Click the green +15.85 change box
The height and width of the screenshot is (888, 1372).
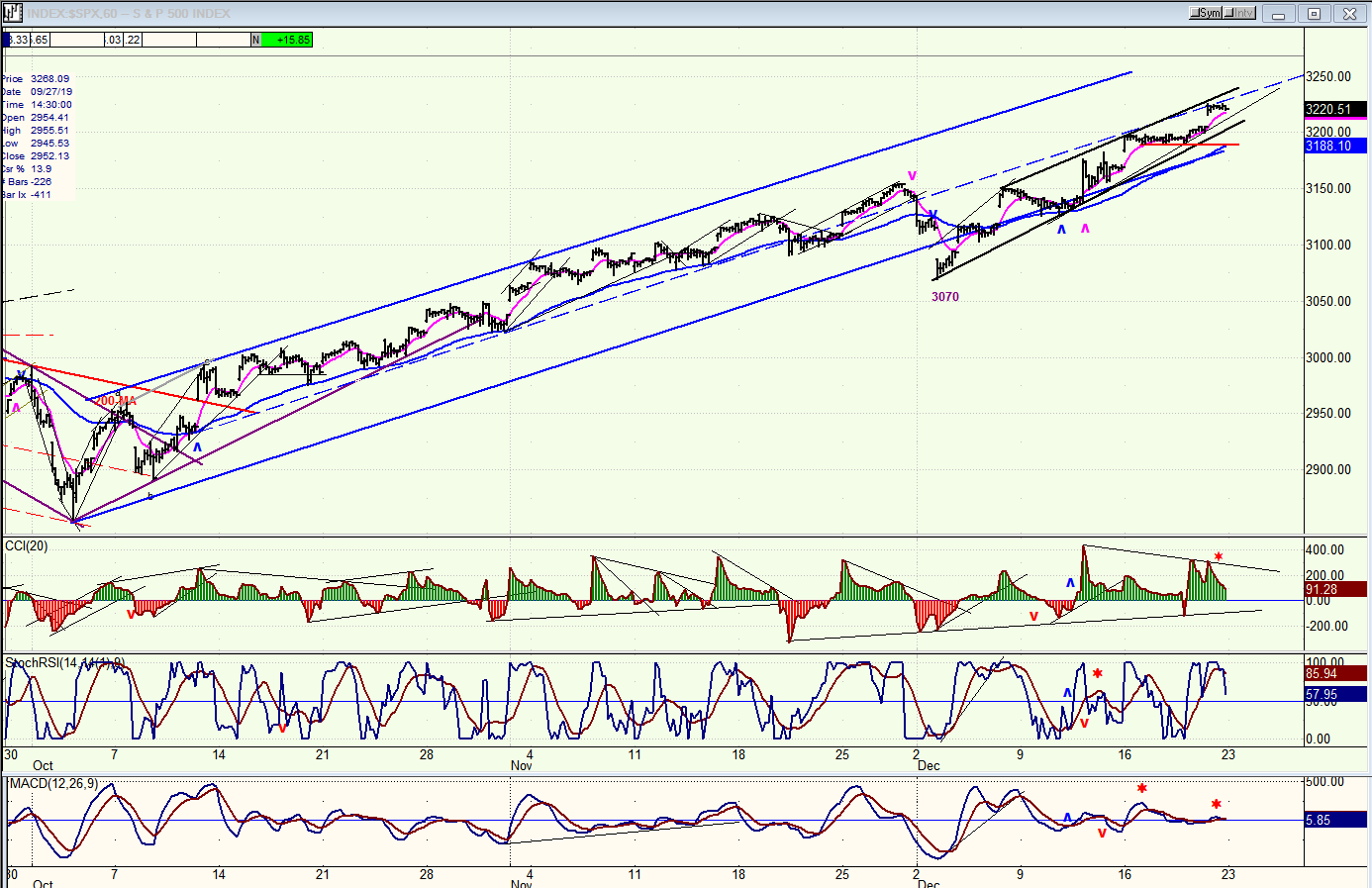click(287, 40)
